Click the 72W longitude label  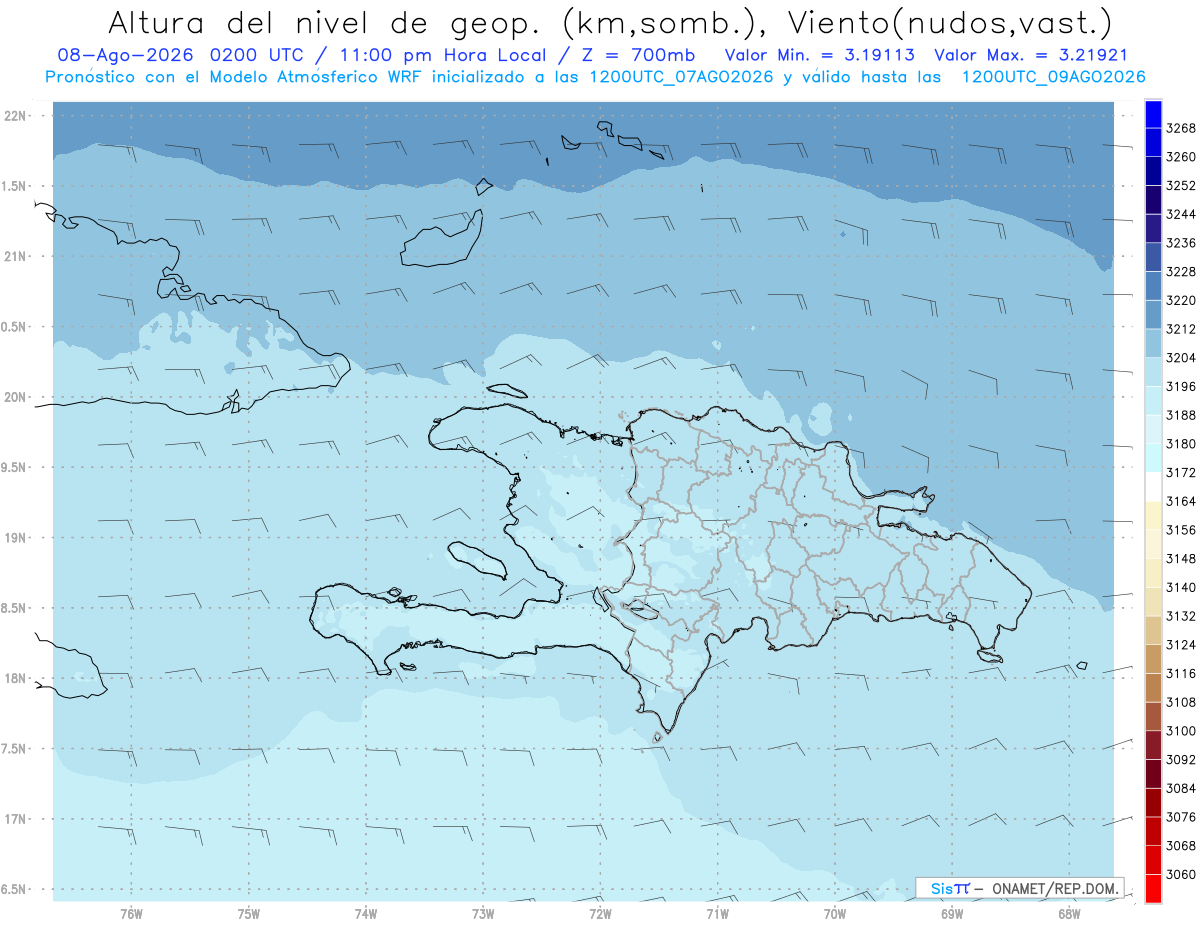[x=600, y=914]
